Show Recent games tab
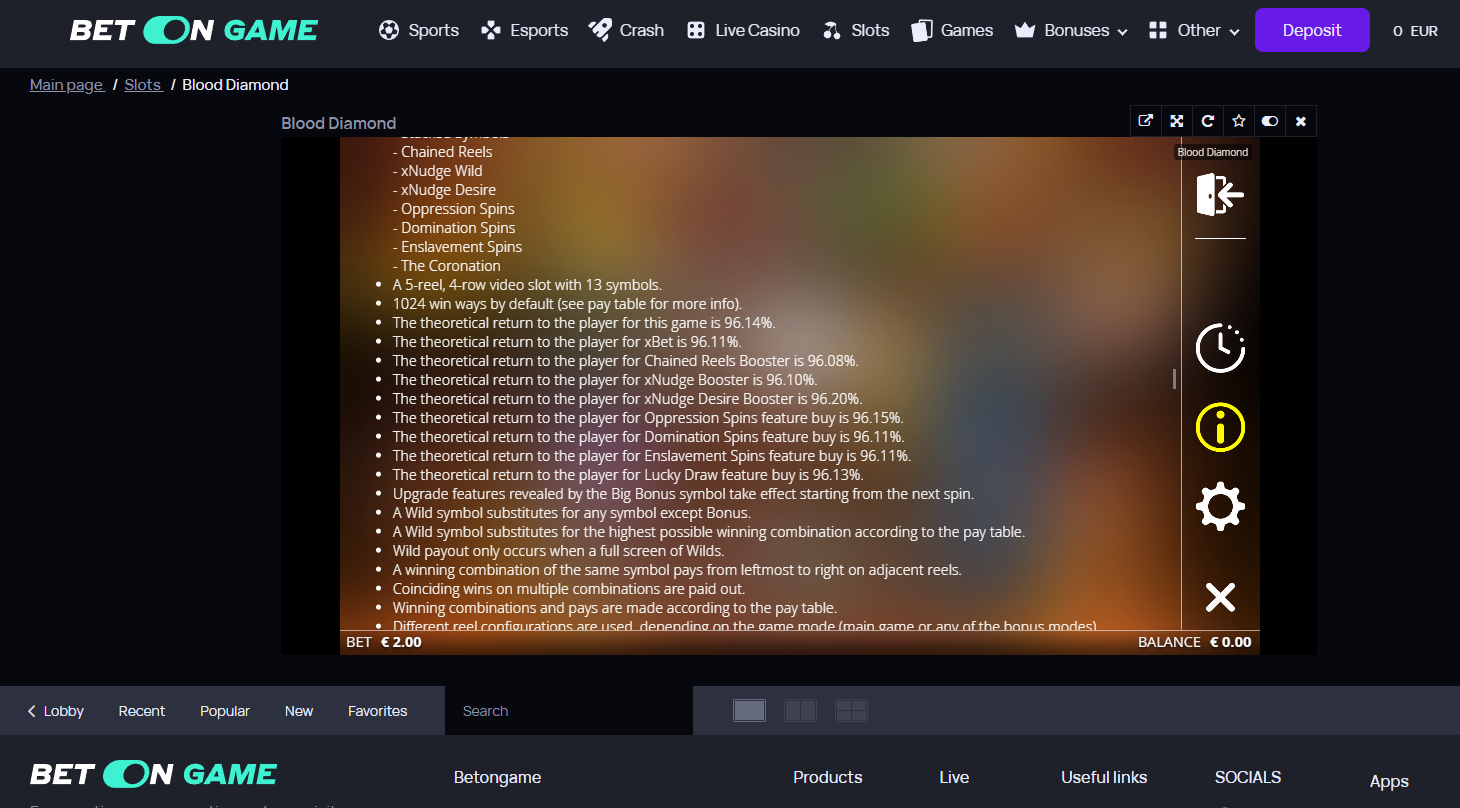Image resolution: width=1460 pixels, height=808 pixels. click(142, 711)
